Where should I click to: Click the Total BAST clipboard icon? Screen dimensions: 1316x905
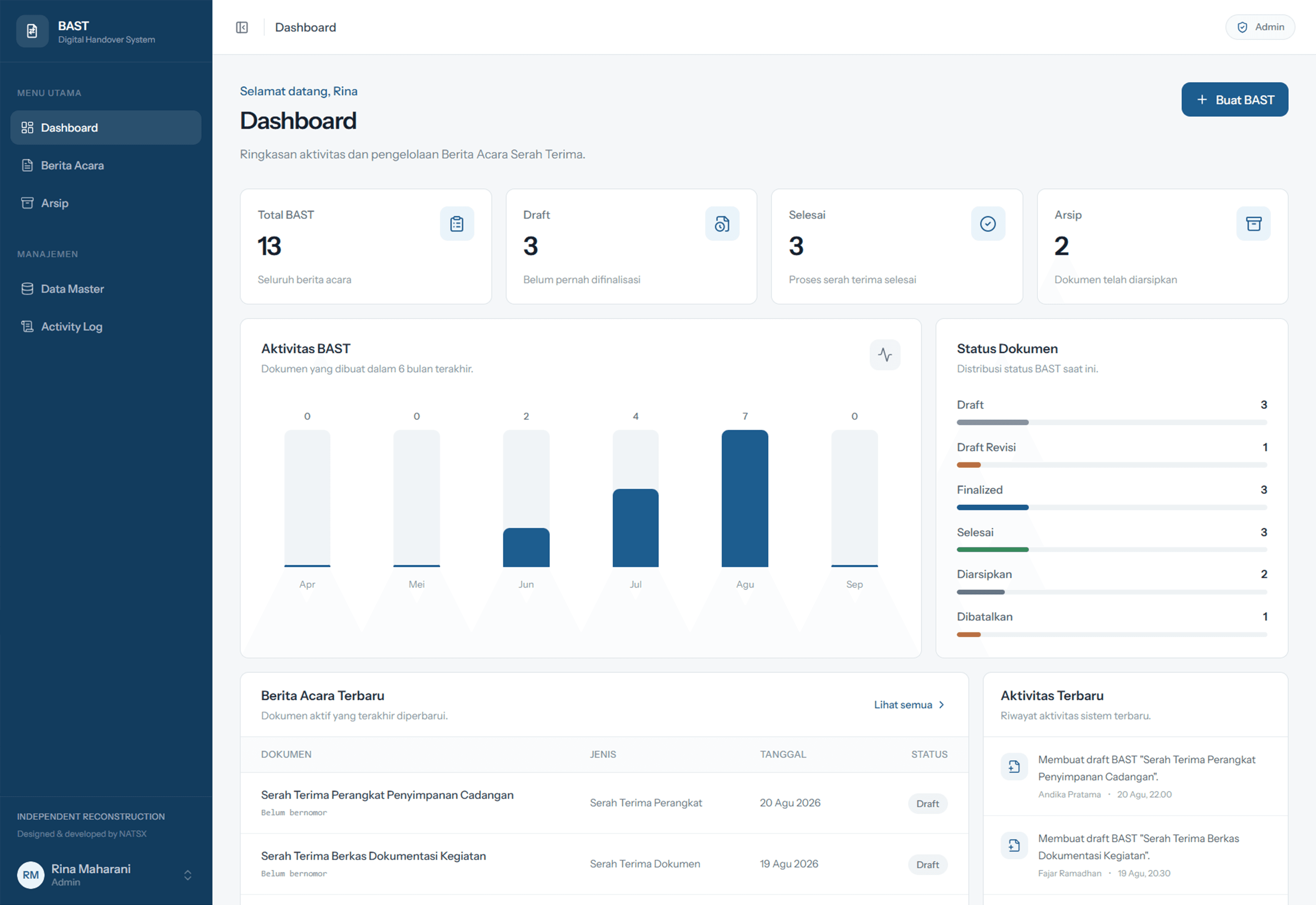click(457, 224)
